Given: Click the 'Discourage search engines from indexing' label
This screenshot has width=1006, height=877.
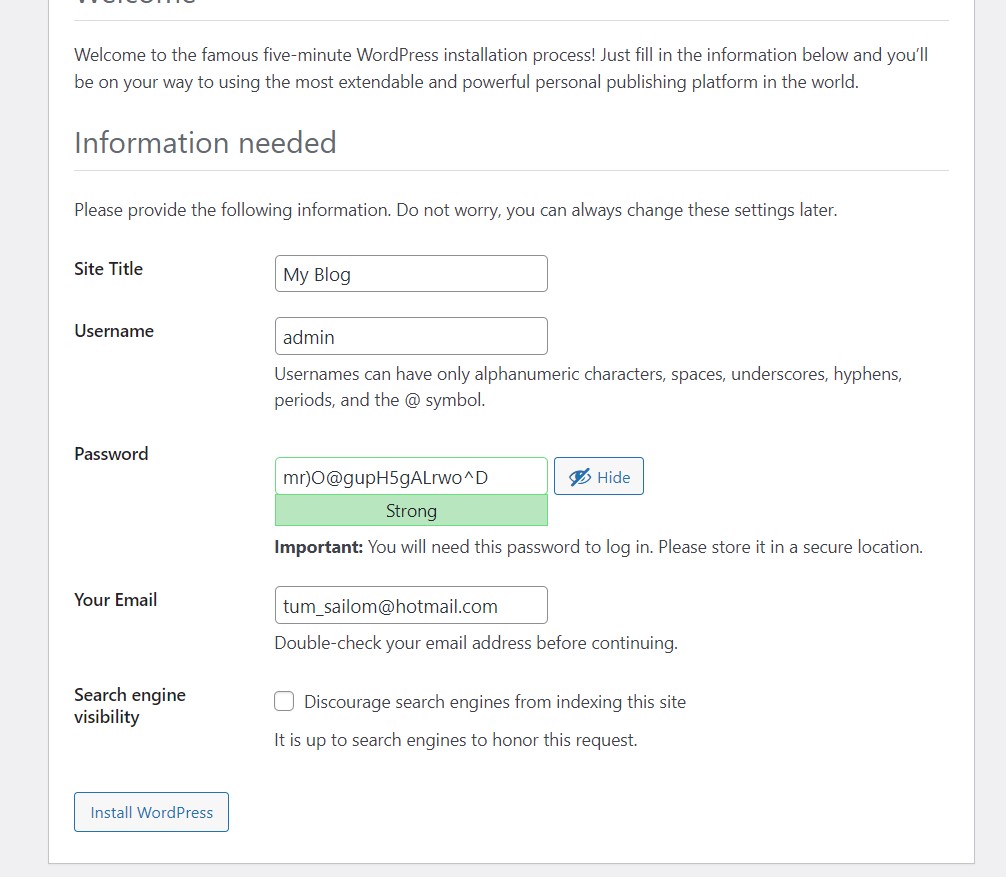Looking at the screenshot, I should [x=495, y=702].
